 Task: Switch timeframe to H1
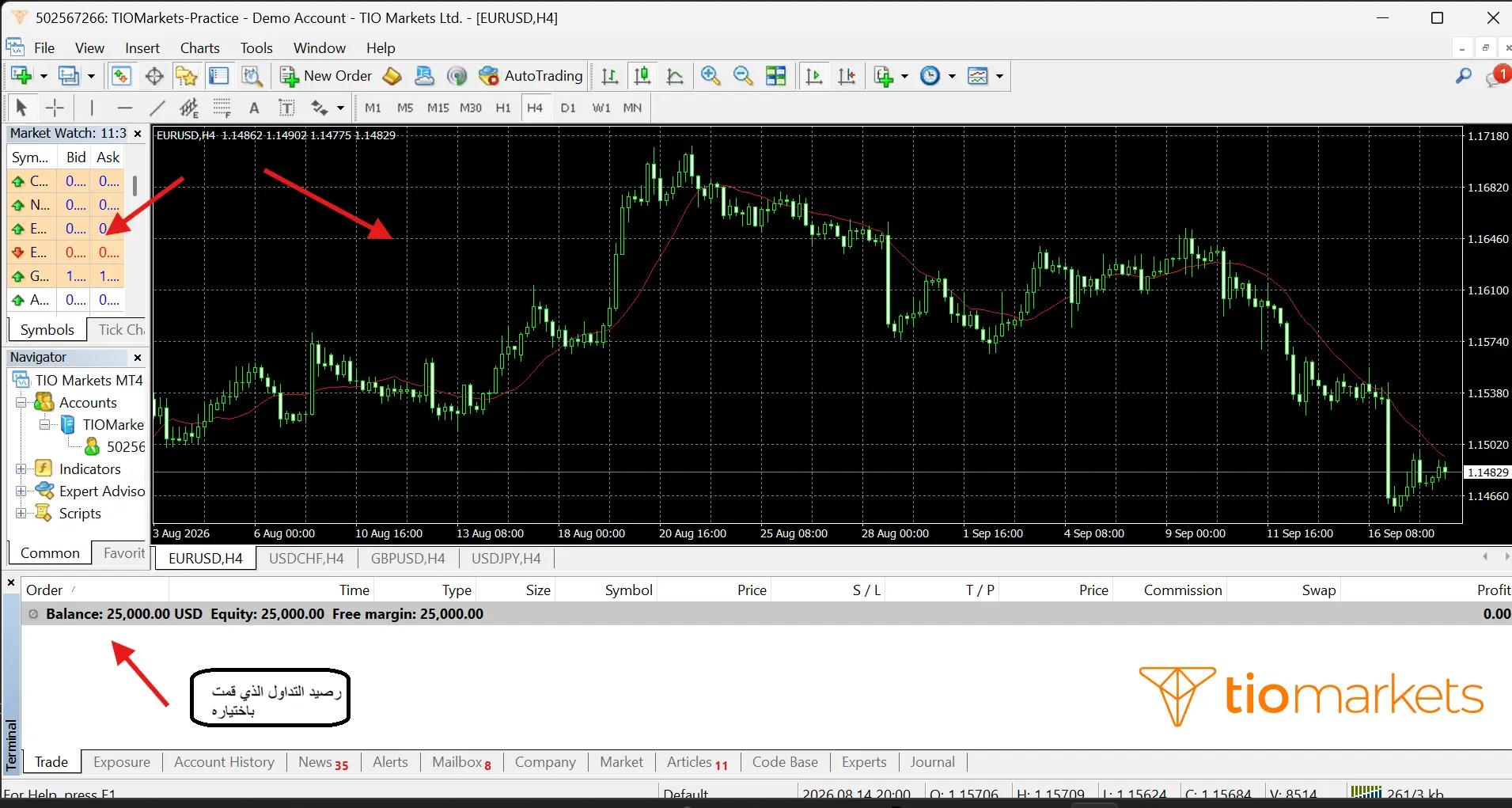click(x=503, y=108)
